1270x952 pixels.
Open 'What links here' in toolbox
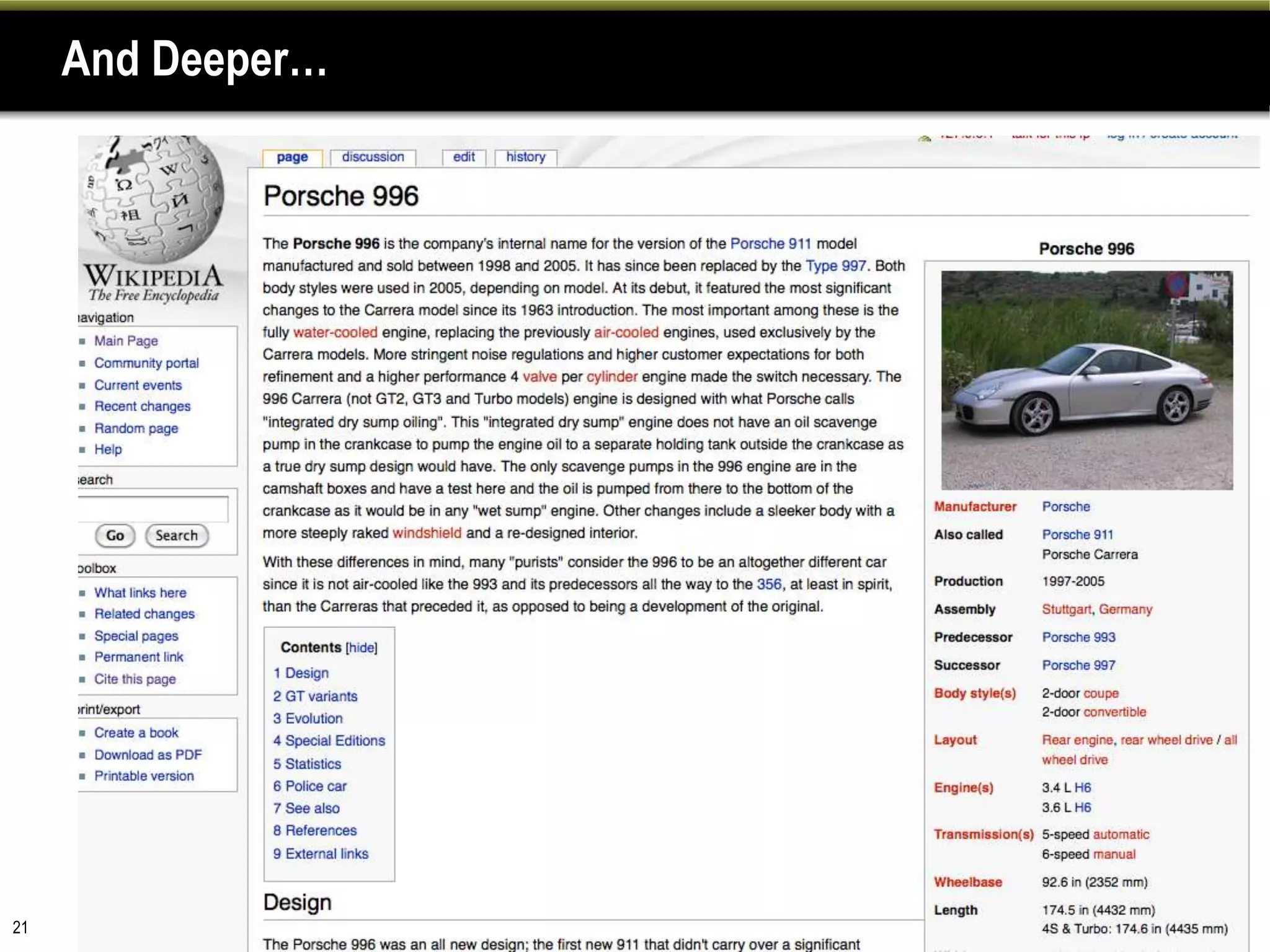[x=140, y=593]
